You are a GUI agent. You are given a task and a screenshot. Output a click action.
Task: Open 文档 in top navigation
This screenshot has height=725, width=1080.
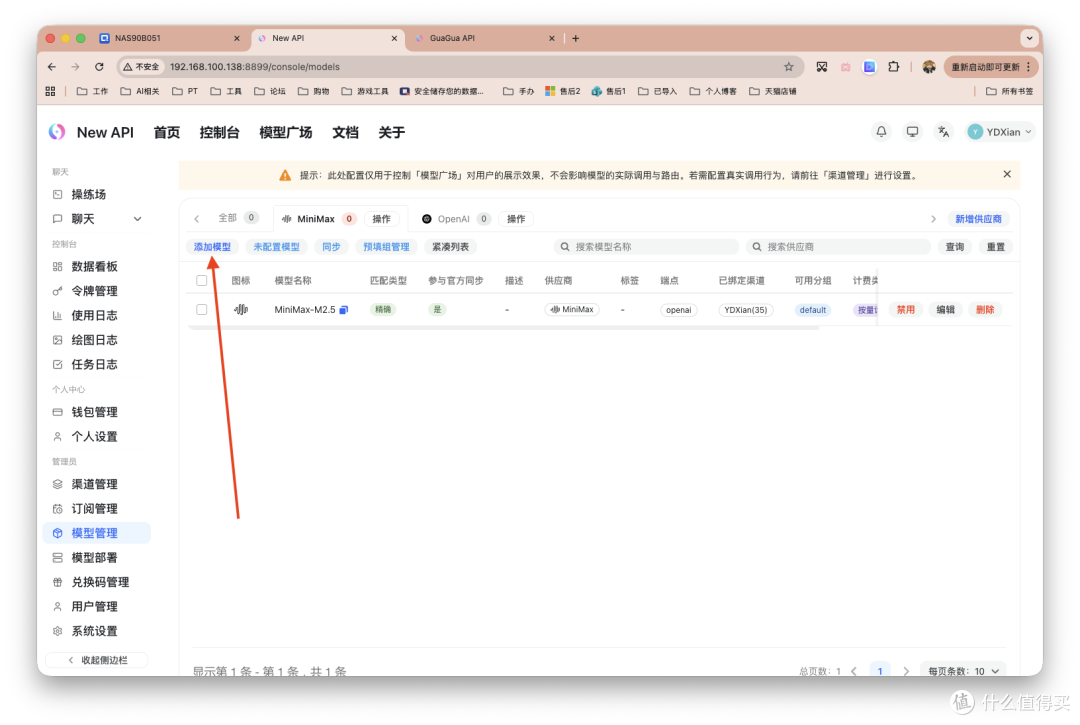345,132
